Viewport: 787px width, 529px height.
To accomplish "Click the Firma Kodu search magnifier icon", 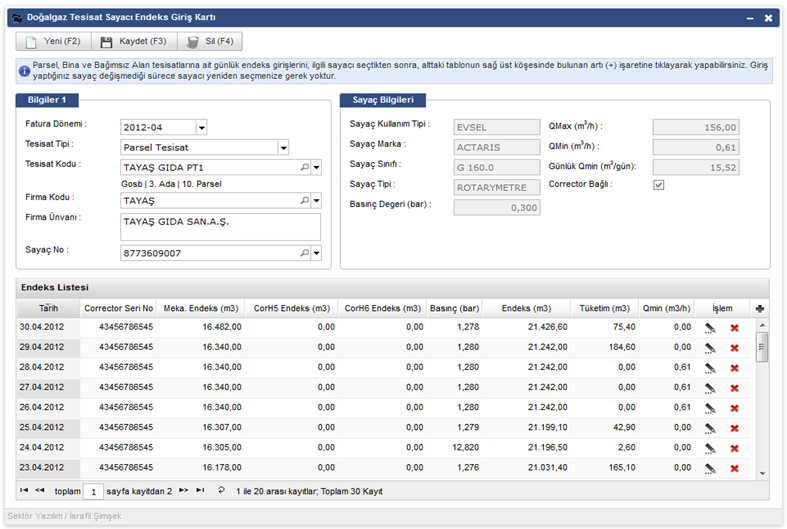I will point(305,200).
